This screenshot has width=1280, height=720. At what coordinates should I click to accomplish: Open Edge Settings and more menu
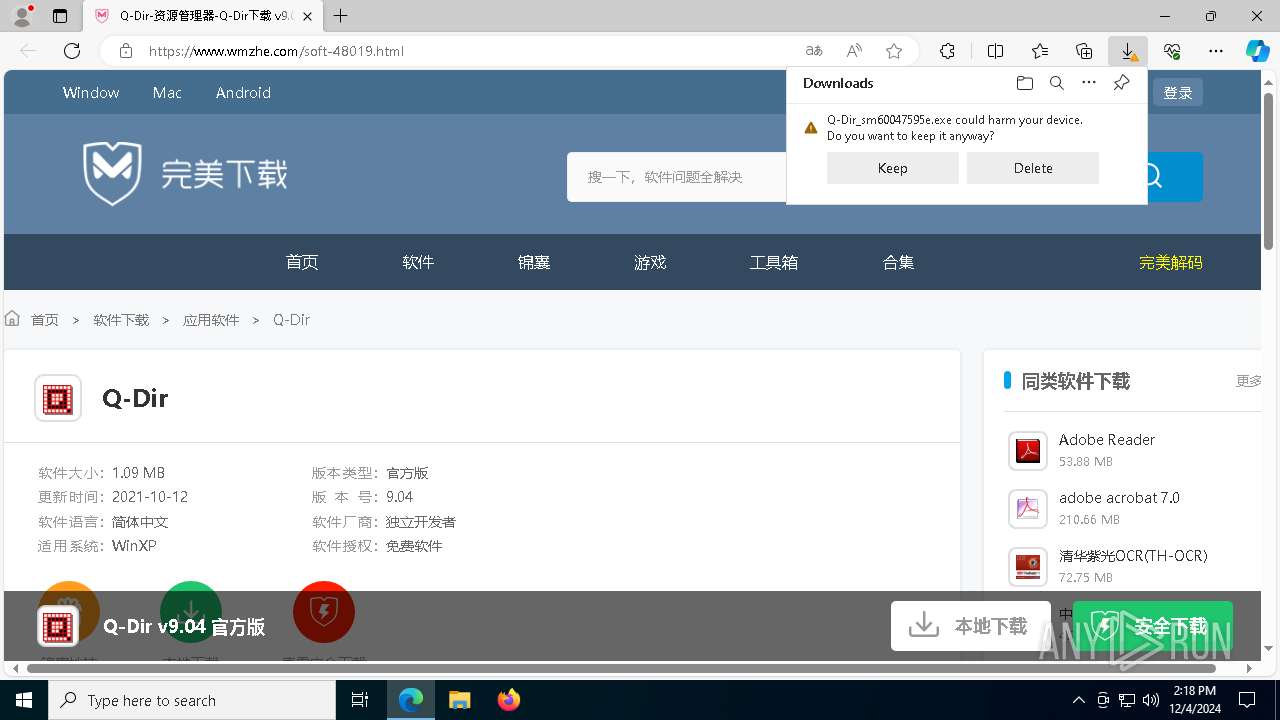(1216, 51)
